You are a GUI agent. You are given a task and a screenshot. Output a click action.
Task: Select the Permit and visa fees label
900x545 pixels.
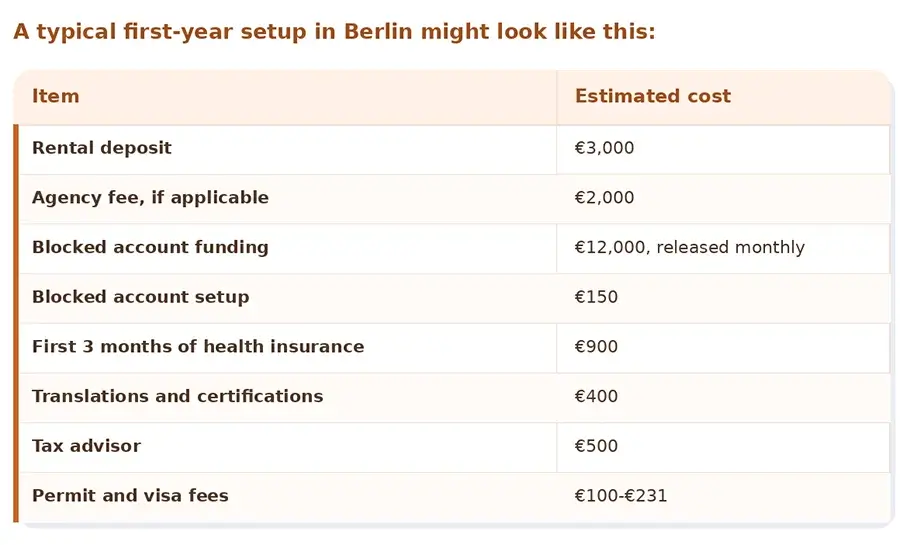(130, 496)
